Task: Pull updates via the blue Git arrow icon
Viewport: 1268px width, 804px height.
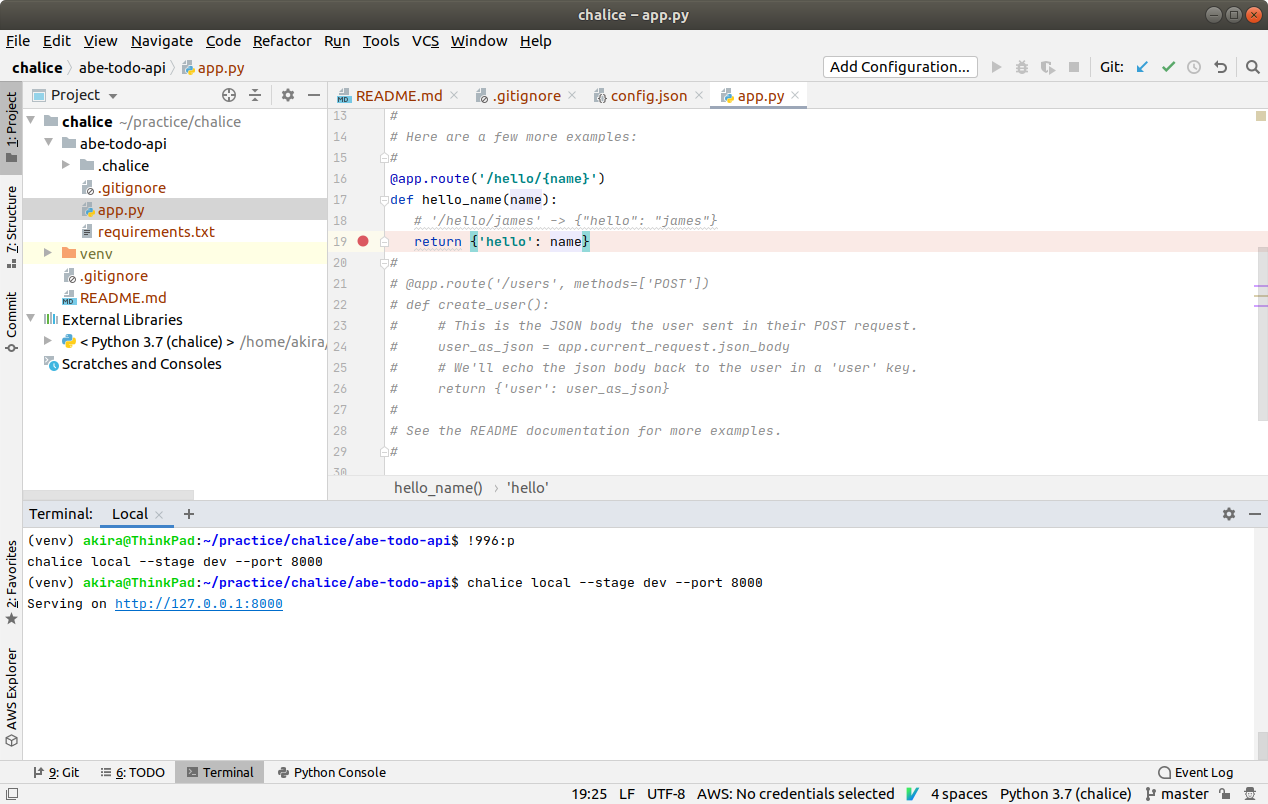Action: pos(1142,67)
